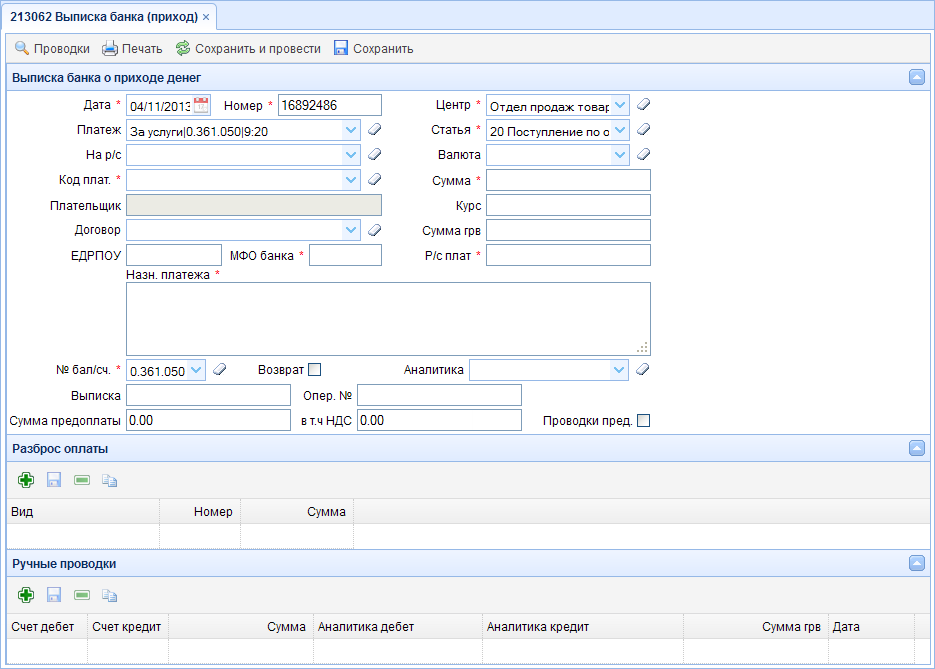The image size is (935, 669).
Task: Expand the Код плат. dropdown
Action: pos(351,179)
